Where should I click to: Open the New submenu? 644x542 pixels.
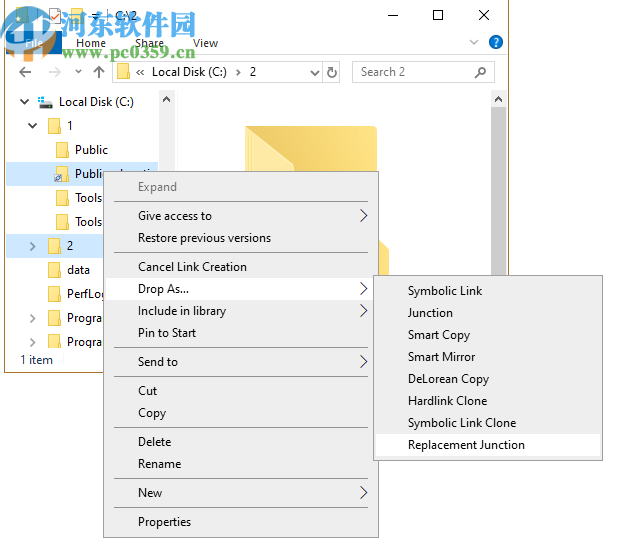[x=241, y=493]
